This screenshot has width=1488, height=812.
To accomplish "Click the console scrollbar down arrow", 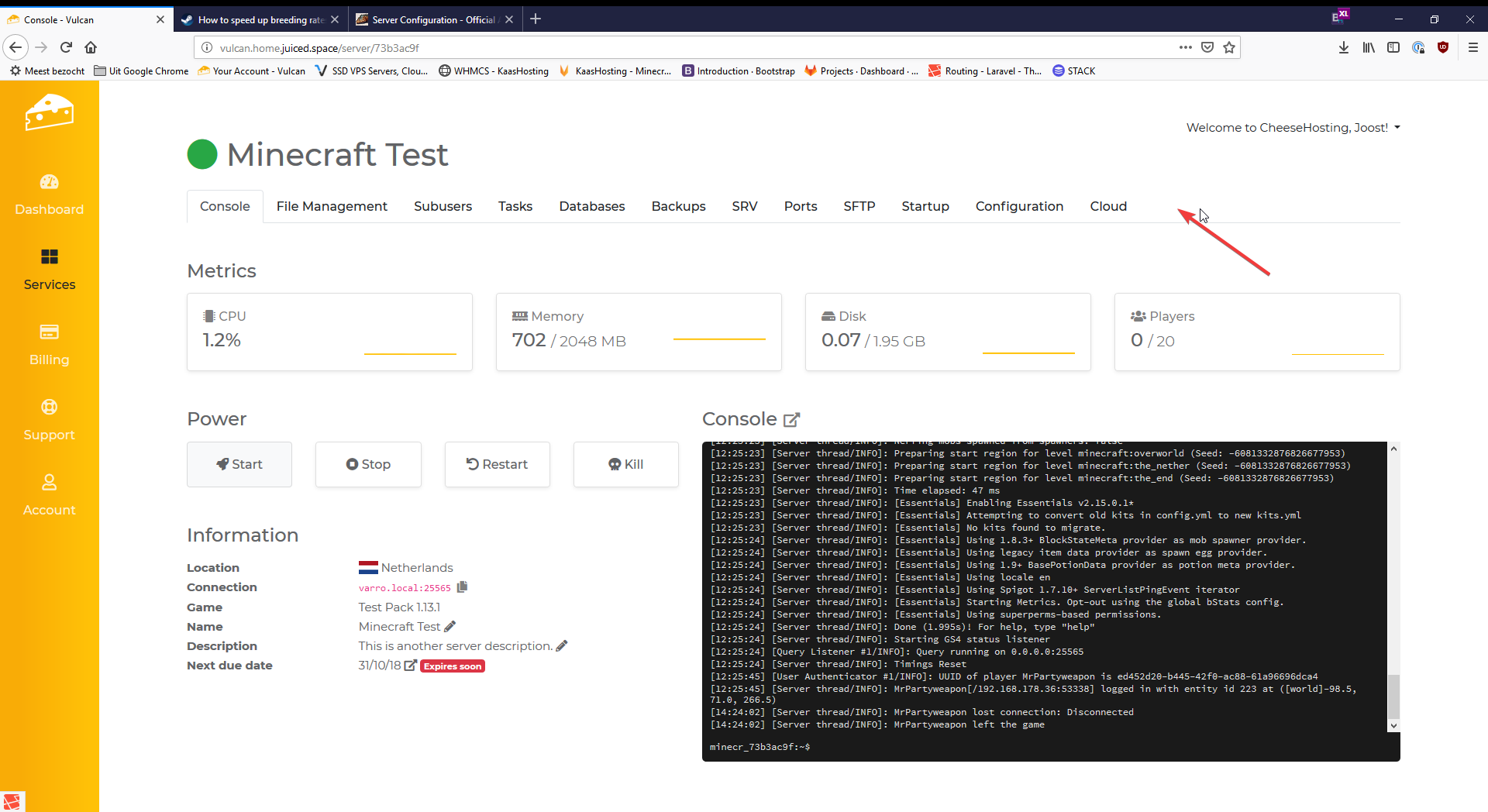I will point(1393,726).
